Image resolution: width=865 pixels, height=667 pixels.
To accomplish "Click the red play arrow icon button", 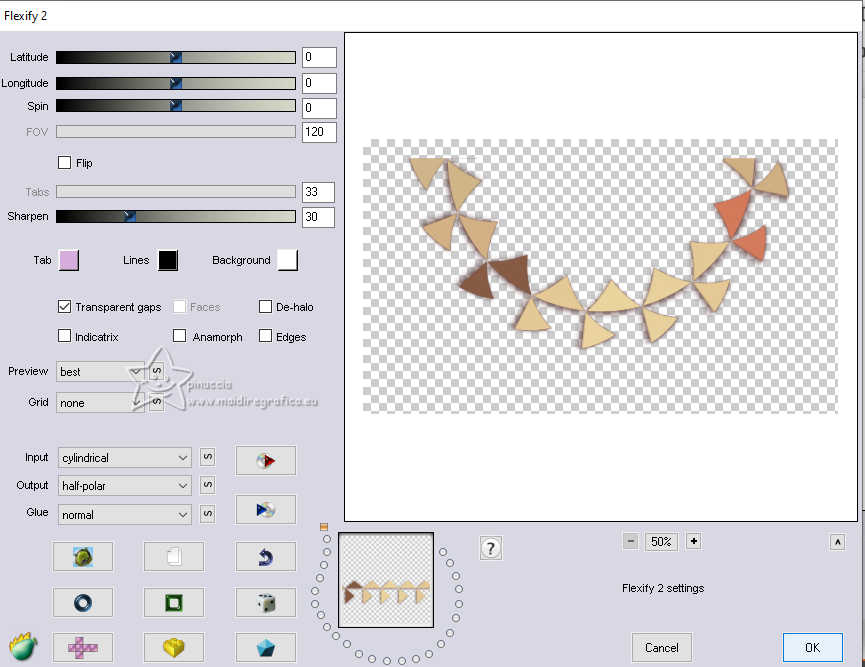I will 265,460.
